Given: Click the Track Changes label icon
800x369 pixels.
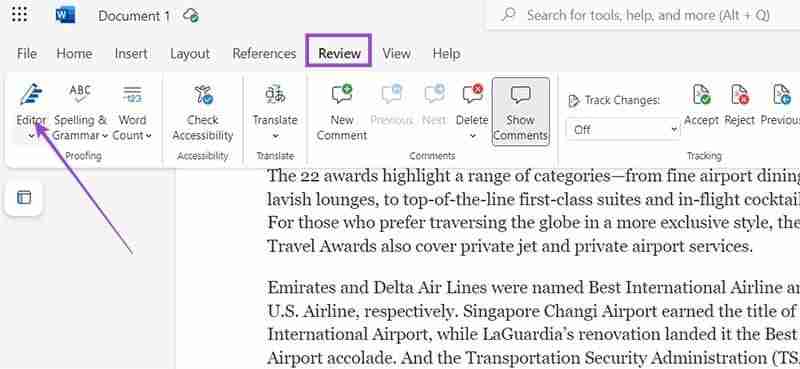Looking at the screenshot, I should [x=573, y=101].
